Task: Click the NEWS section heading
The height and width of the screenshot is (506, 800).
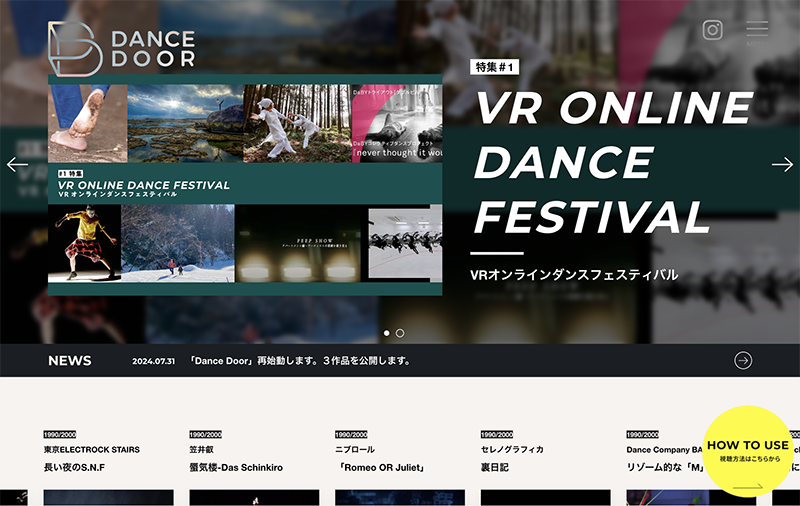Action: click(x=70, y=361)
